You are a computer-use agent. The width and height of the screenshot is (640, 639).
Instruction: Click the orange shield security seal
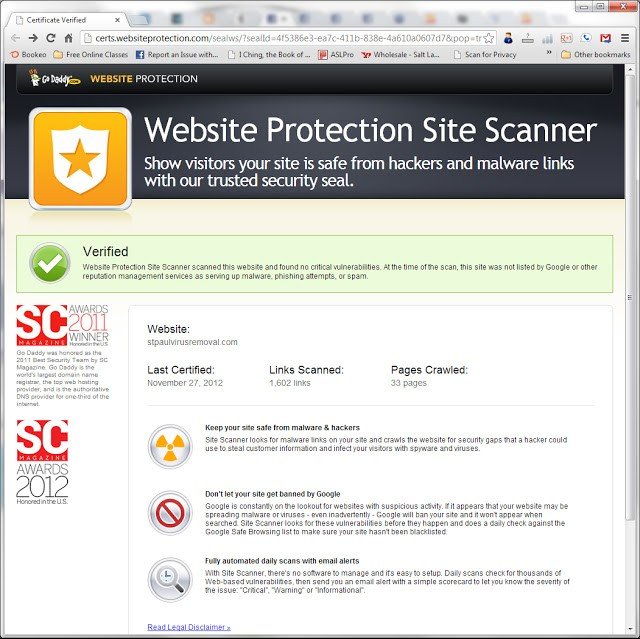(80, 159)
